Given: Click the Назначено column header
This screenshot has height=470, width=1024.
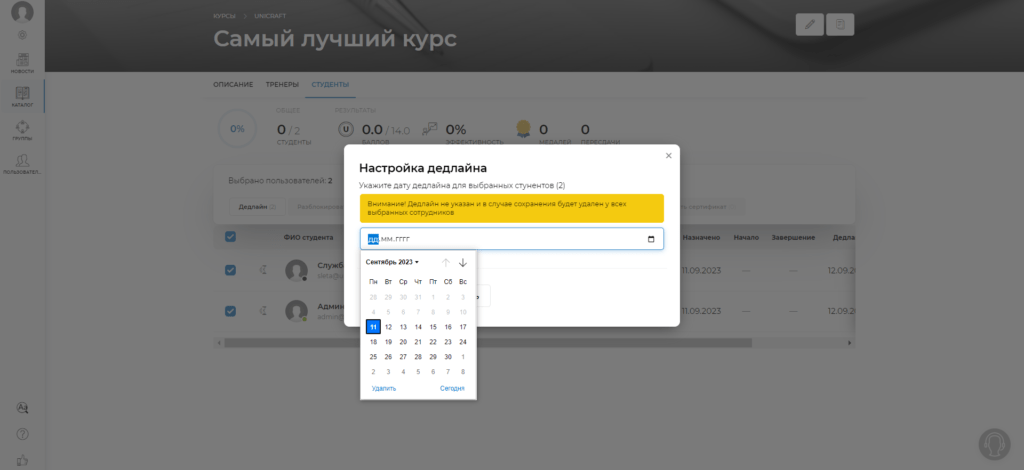Looking at the screenshot, I should (701, 238).
